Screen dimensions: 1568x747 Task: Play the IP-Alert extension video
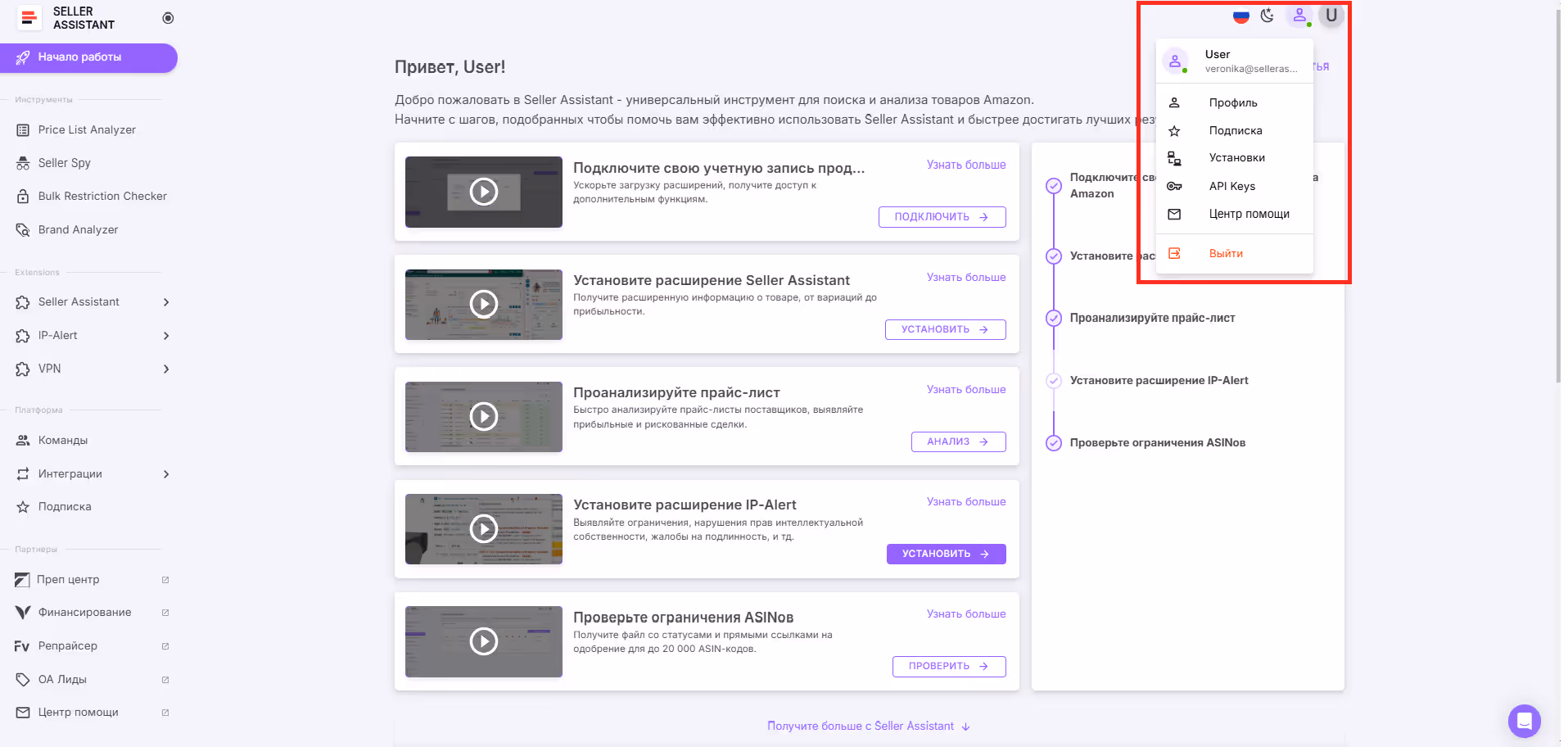coord(484,529)
